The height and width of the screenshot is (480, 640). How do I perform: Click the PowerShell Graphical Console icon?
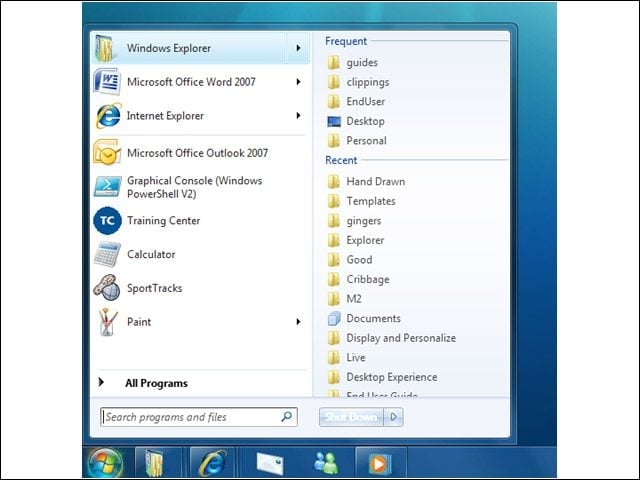pos(107,187)
